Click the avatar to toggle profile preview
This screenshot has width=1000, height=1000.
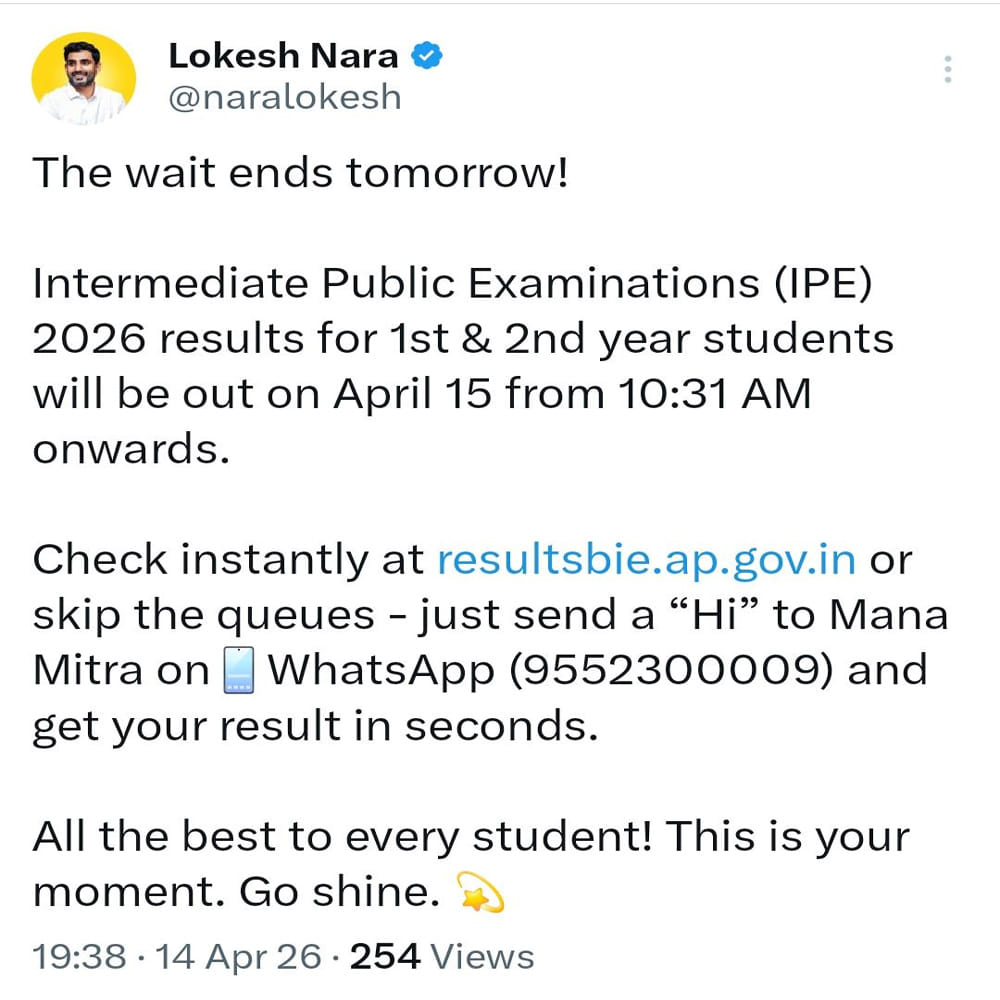click(84, 76)
